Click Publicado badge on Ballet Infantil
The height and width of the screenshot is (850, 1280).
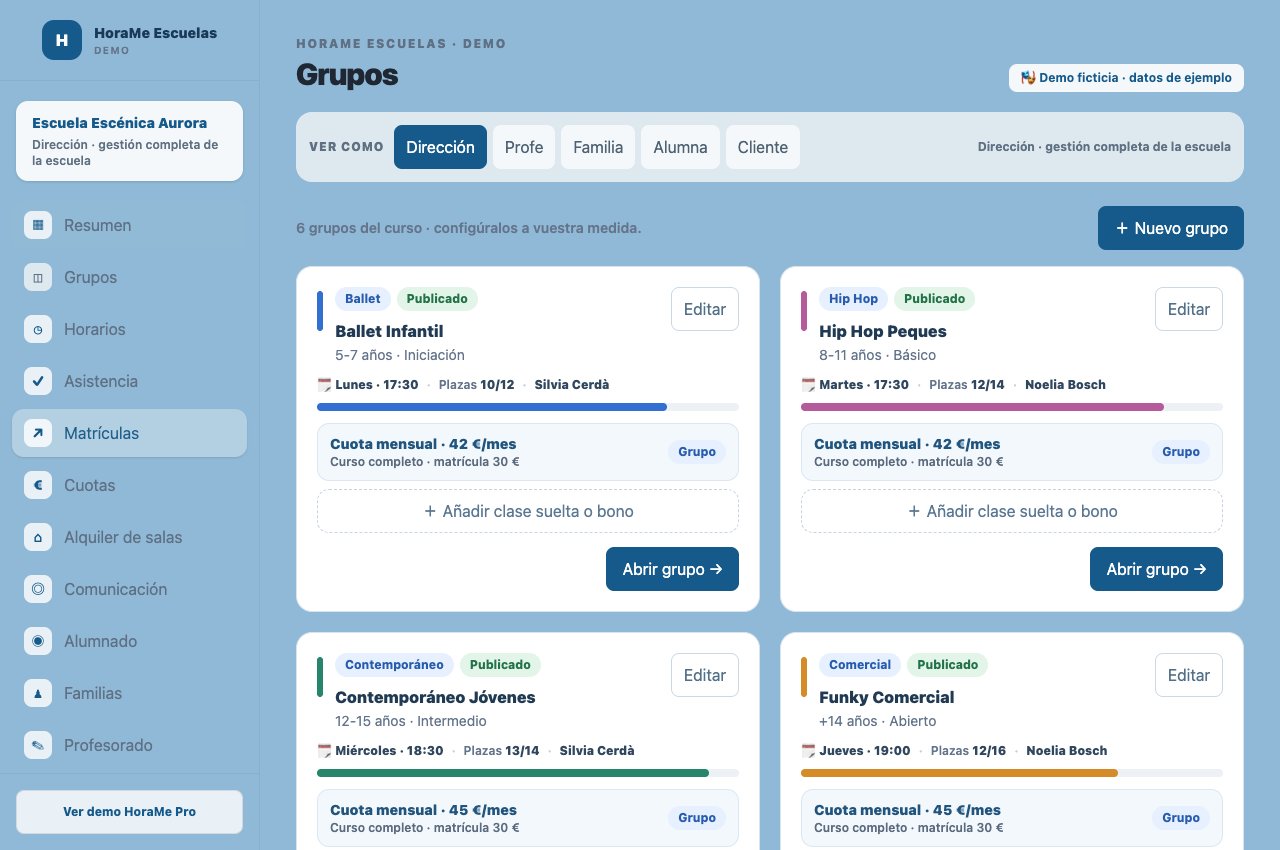point(438,299)
